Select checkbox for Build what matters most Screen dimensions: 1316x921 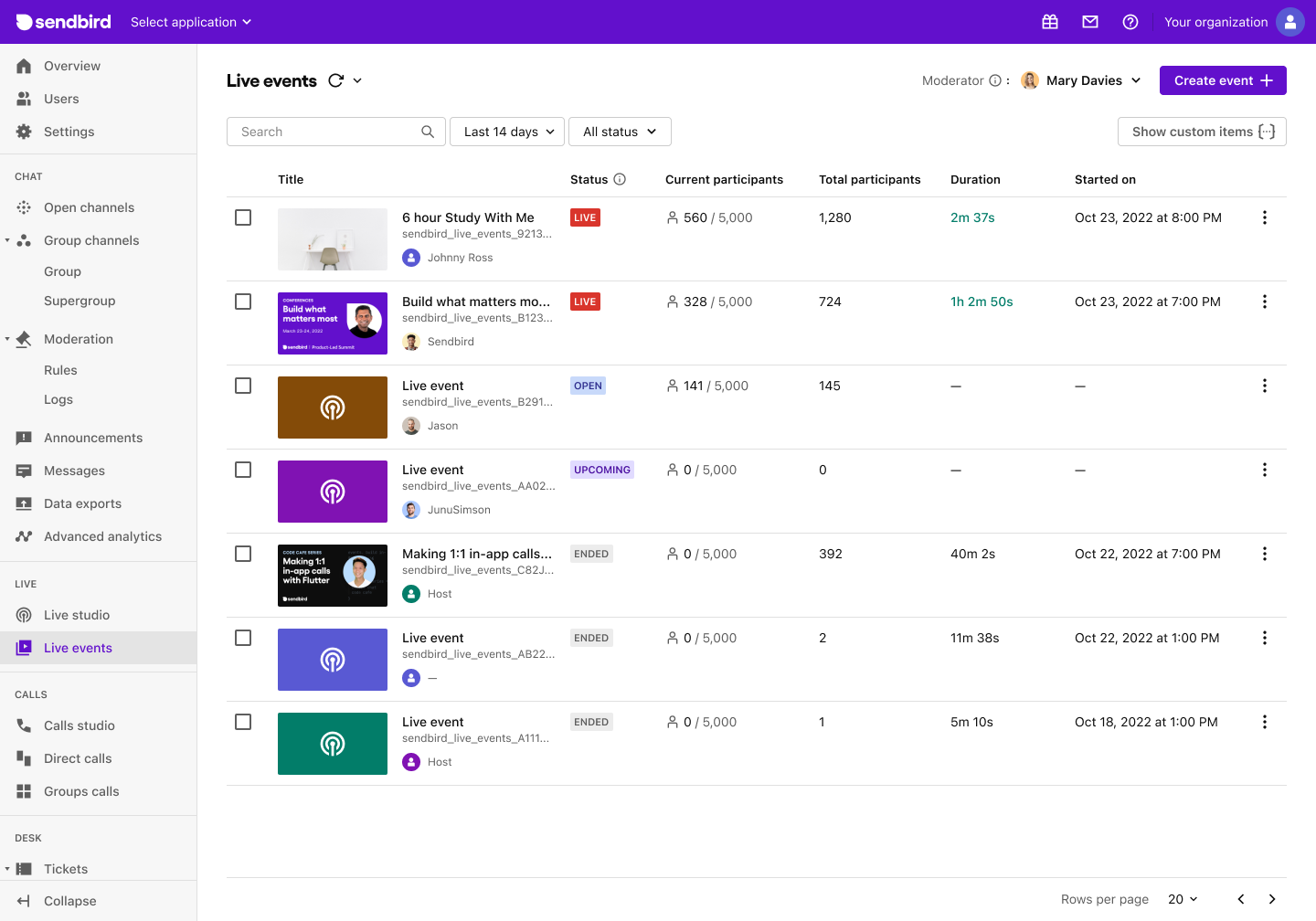coord(243,302)
